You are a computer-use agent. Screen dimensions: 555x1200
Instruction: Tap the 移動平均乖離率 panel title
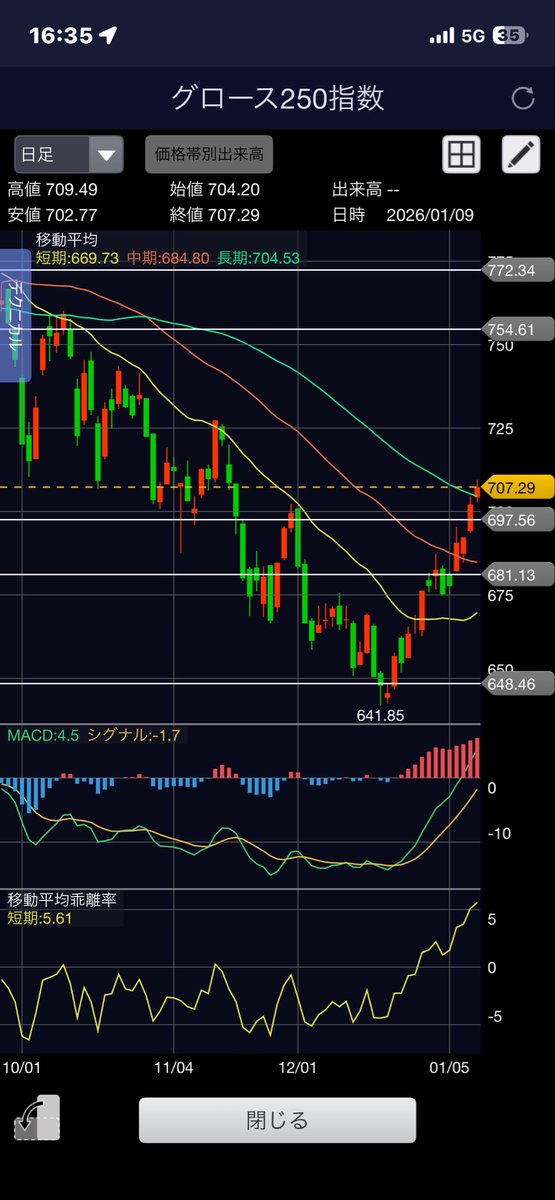(62, 899)
